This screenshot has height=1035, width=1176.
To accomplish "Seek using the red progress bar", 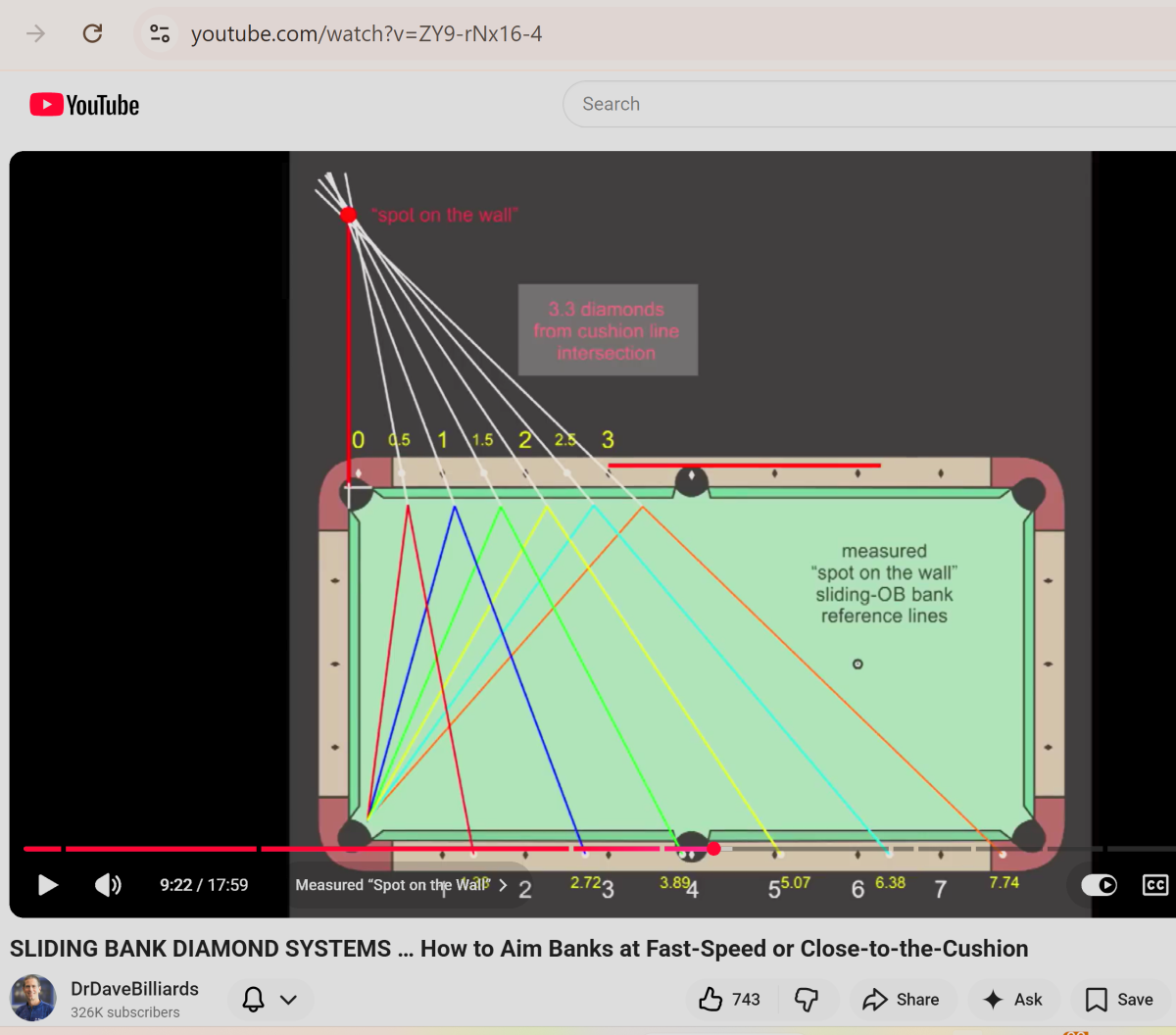I will coord(490,849).
